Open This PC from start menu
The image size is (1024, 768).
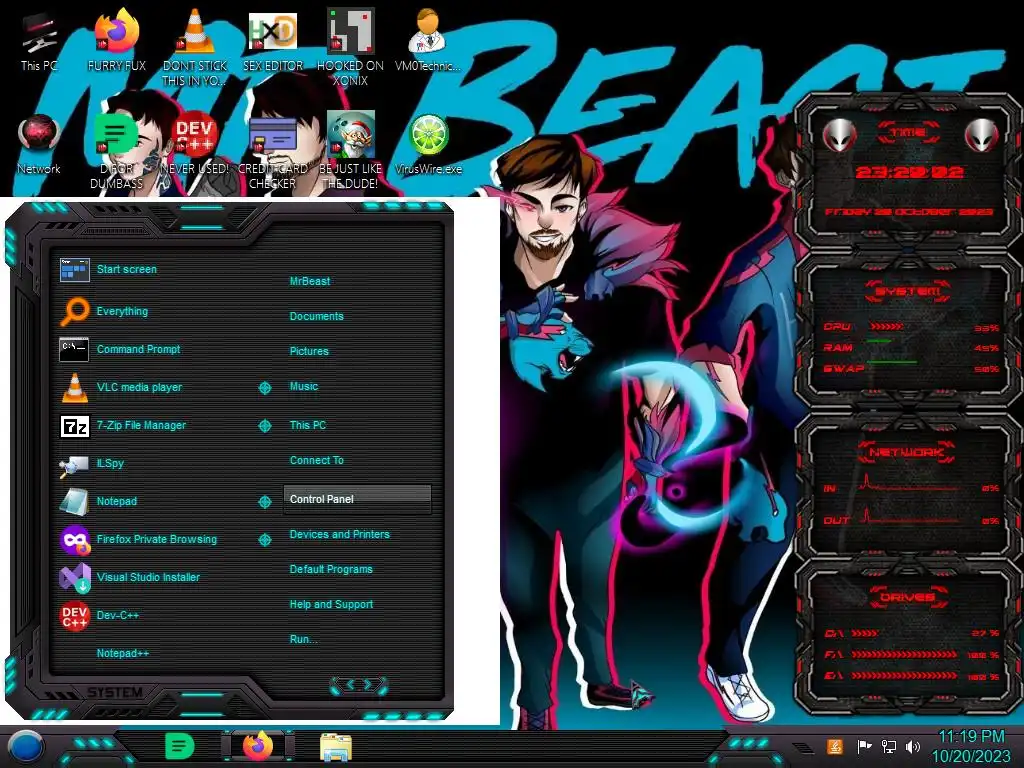tap(308, 425)
